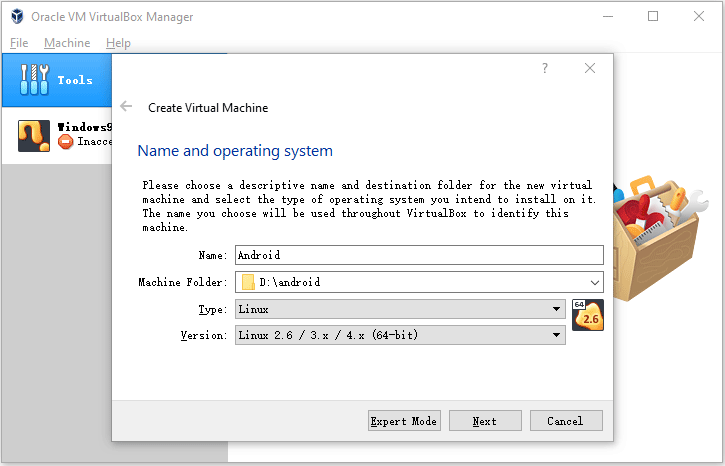This screenshot has width=725, height=466.
Task: Click the Name field containing Android
Action: tap(419, 255)
